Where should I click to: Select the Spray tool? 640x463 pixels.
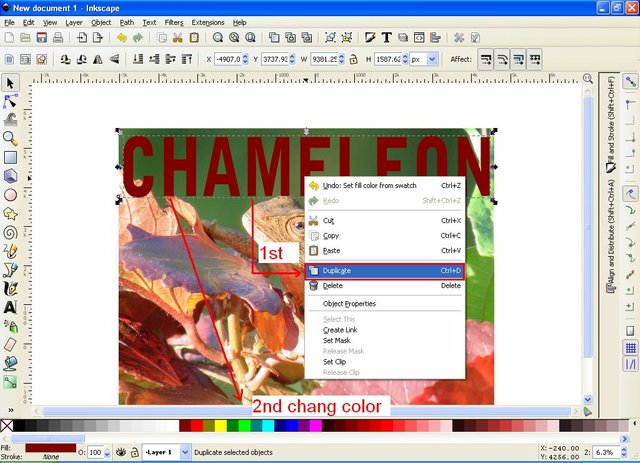pyautogui.click(x=10, y=326)
